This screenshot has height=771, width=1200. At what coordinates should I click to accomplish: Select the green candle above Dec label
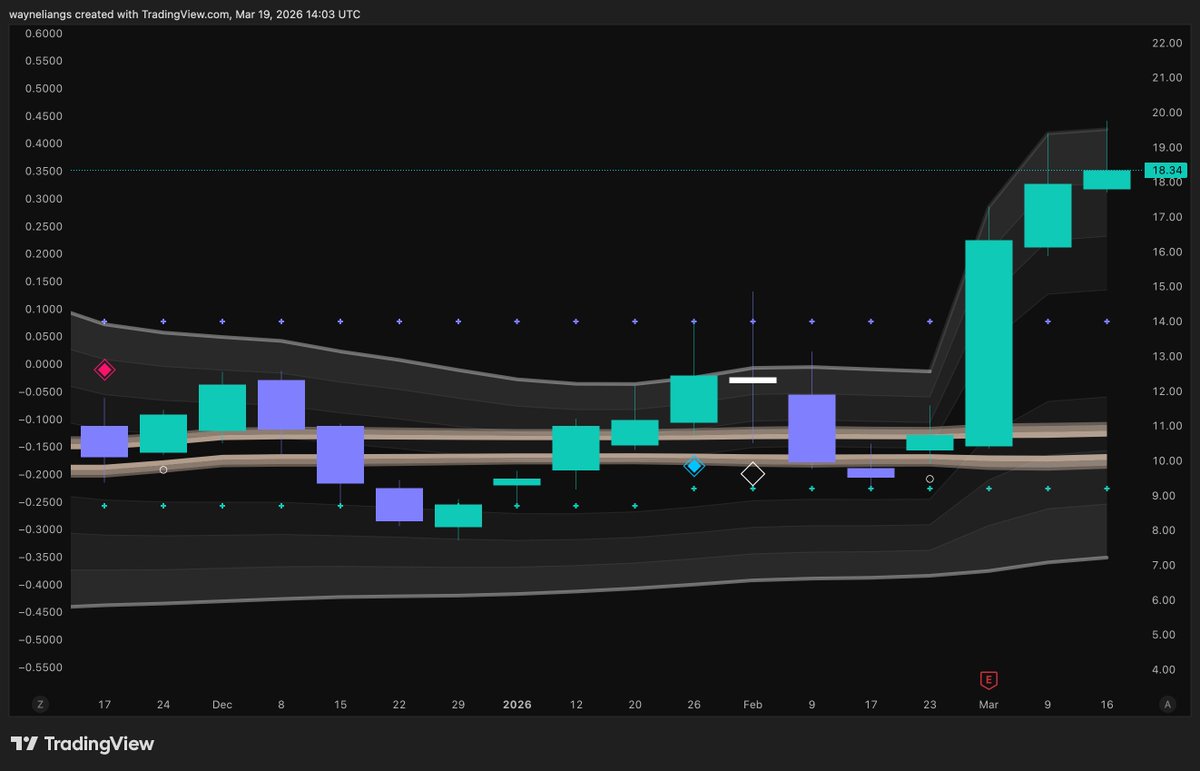point(223,408)
